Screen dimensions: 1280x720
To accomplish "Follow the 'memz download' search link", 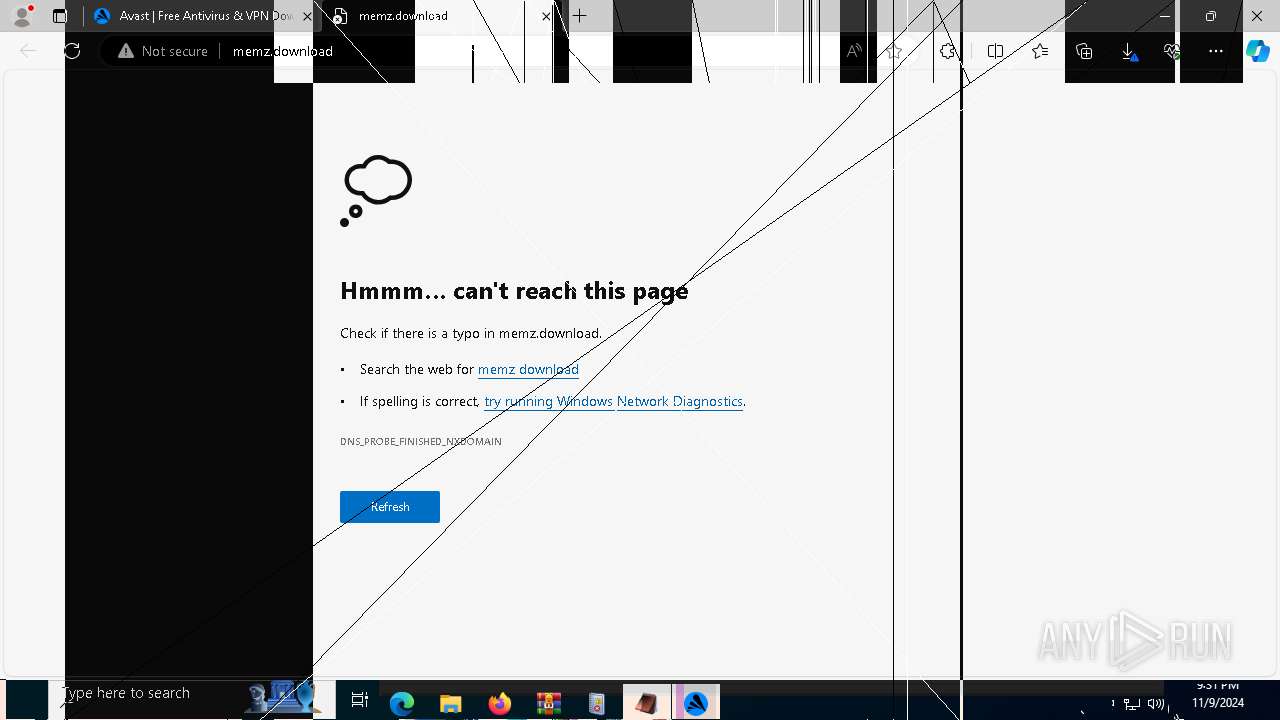I will (528, 369).
